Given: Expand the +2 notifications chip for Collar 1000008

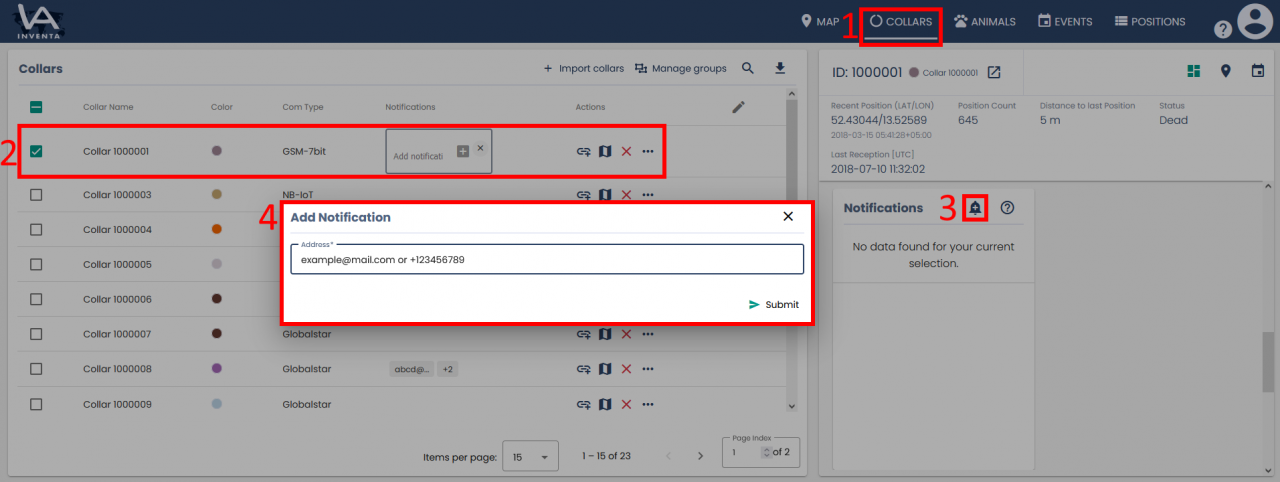Looking at the screenshot, I should (448, 369).
